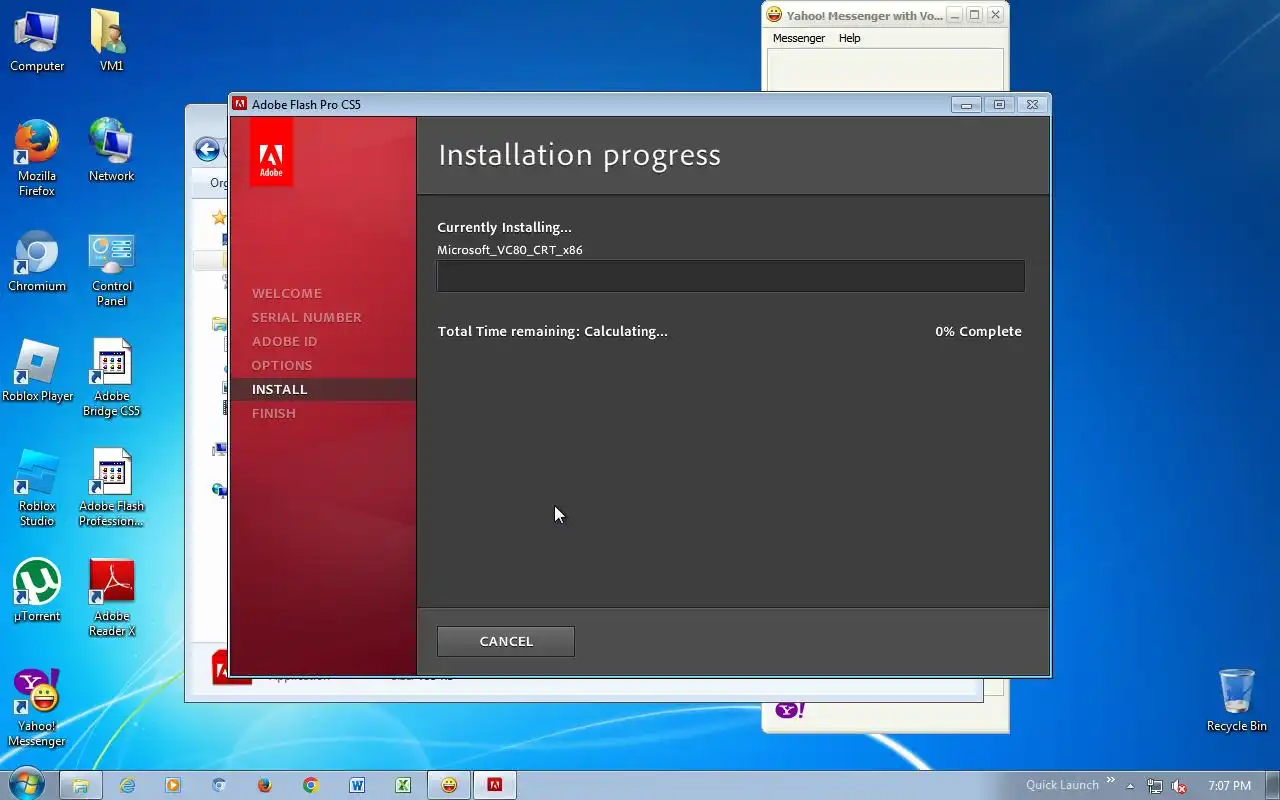Open the Computer desktop icon

pyautogui.click(x=37, y=41)
